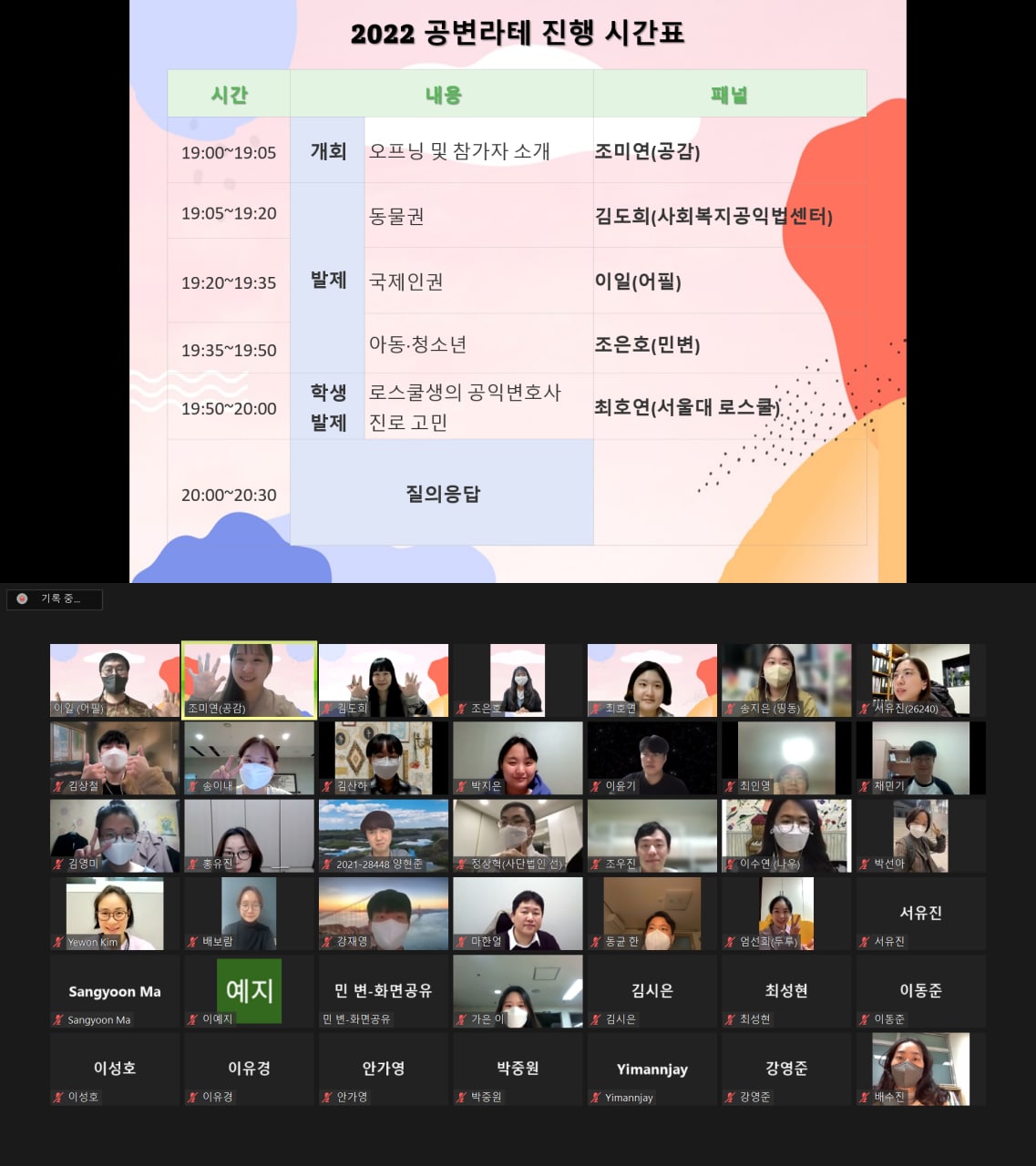Screen dimensions: 1036x1166
Task: Select 이동준 participant name tile
Action: [x=920, y=991]
